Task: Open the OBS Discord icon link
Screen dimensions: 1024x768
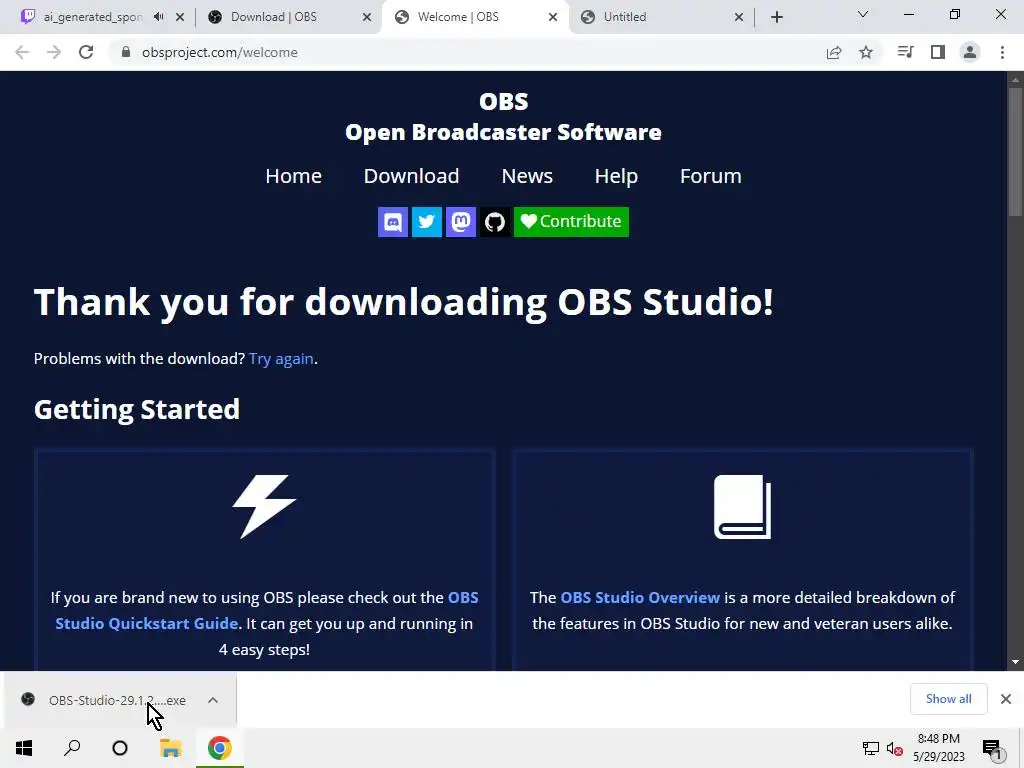Action: click(392, 222)
